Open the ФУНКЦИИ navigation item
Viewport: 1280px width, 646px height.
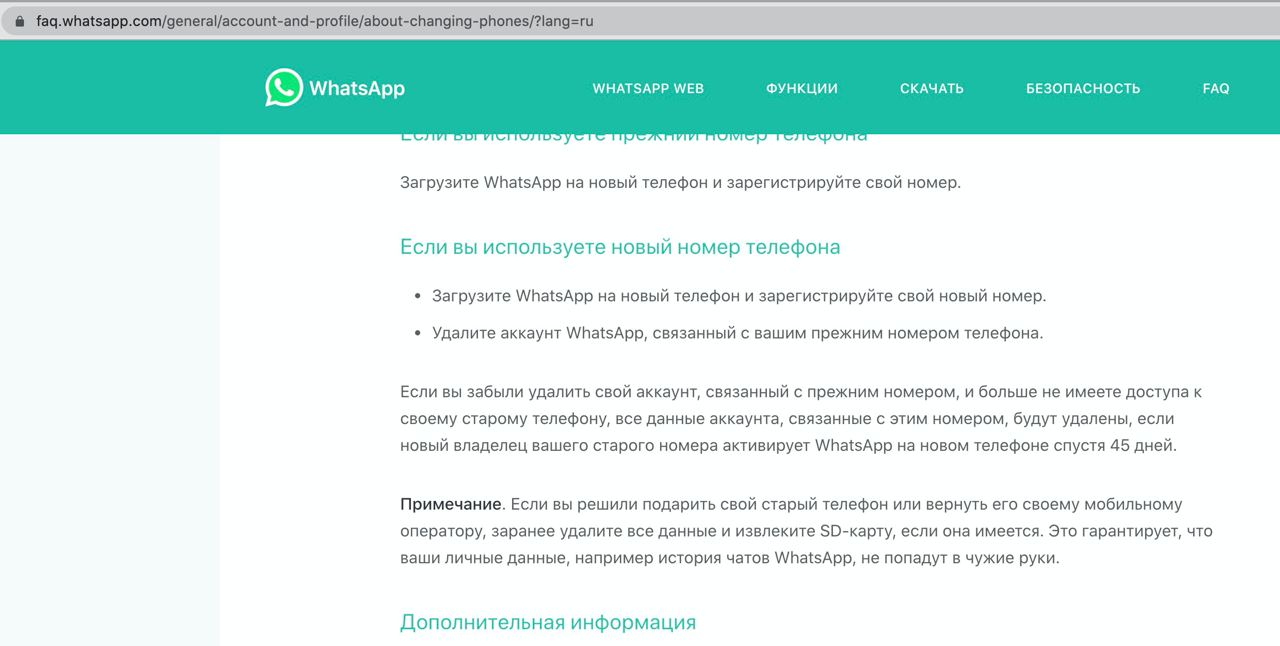[x=802, y=89]
